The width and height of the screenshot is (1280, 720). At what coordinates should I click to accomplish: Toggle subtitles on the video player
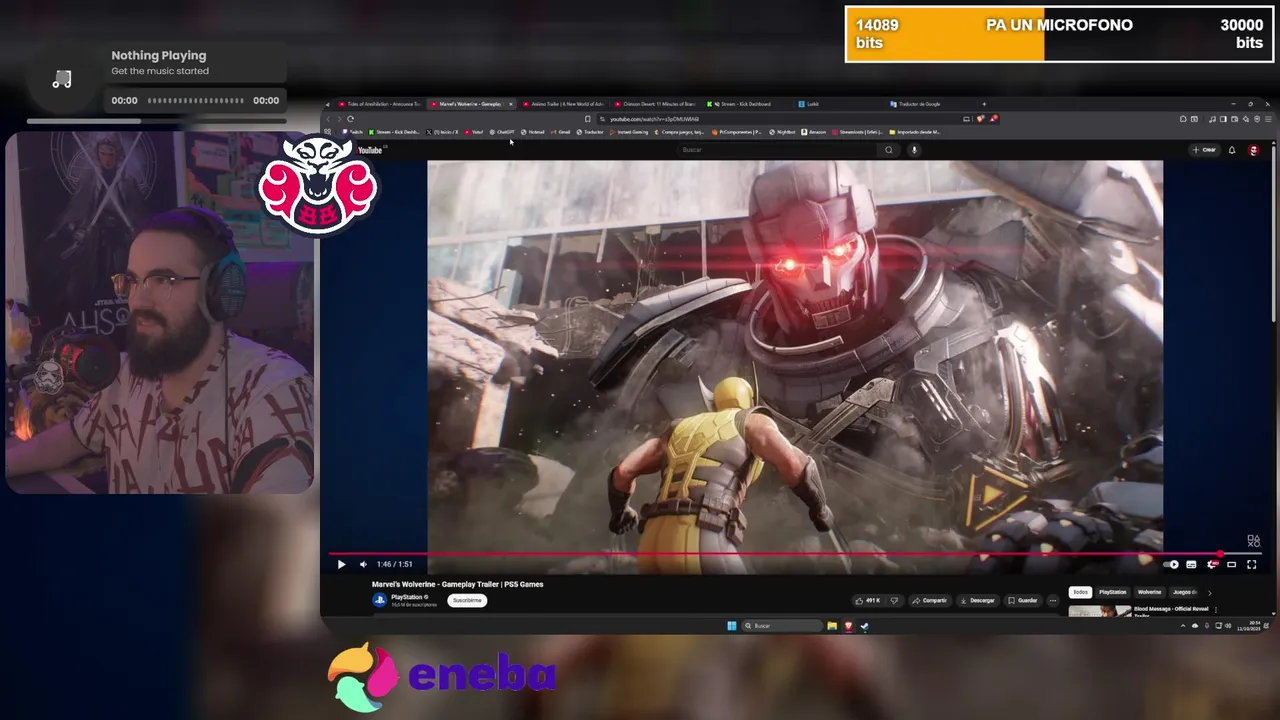1191,564
